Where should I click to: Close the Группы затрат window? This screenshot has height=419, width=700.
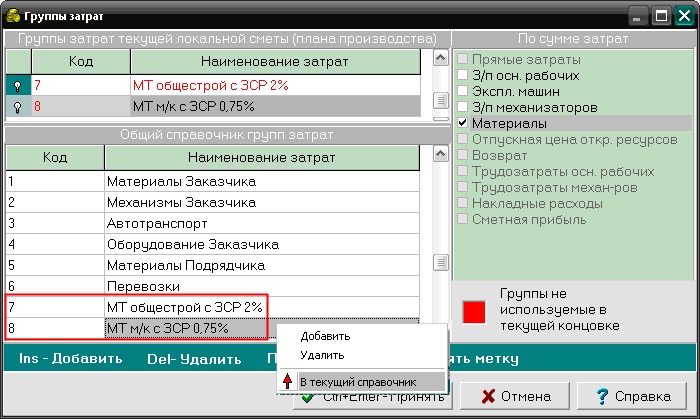[x=684, y=17]
